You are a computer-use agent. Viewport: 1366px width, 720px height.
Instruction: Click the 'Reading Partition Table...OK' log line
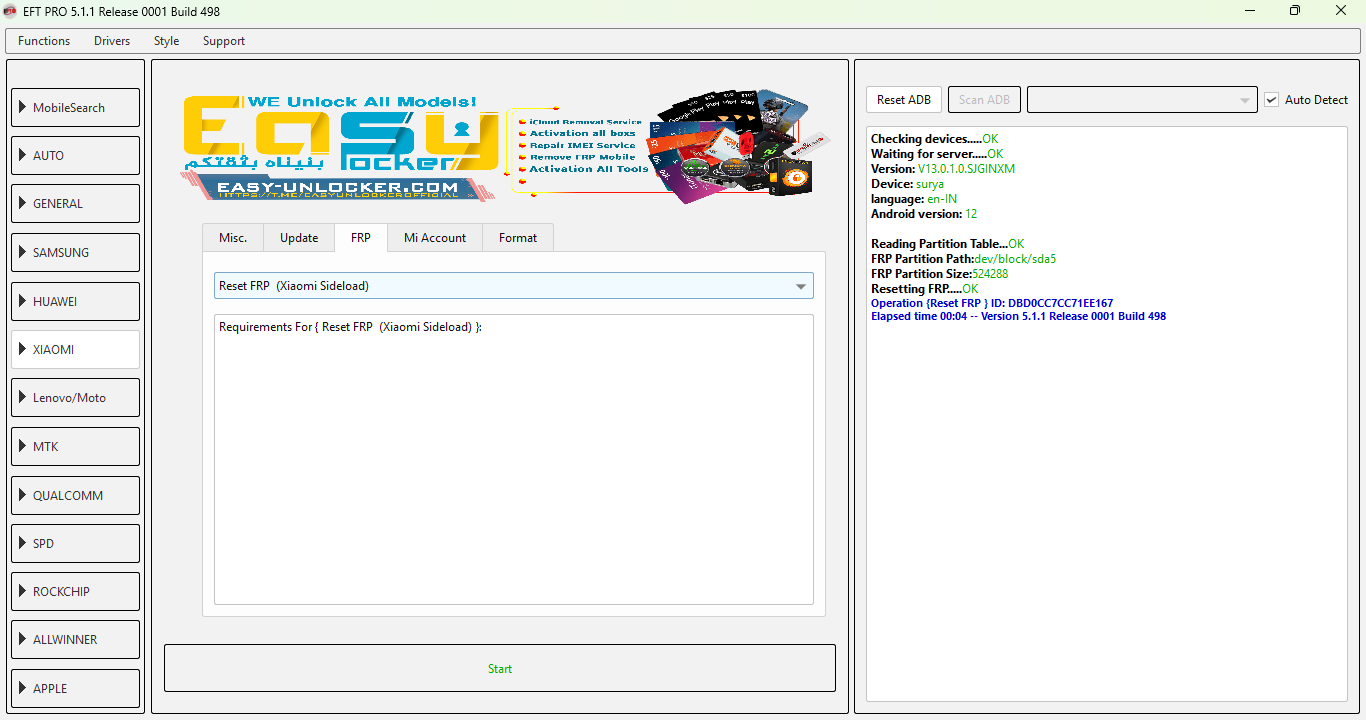tap(948, 244)
